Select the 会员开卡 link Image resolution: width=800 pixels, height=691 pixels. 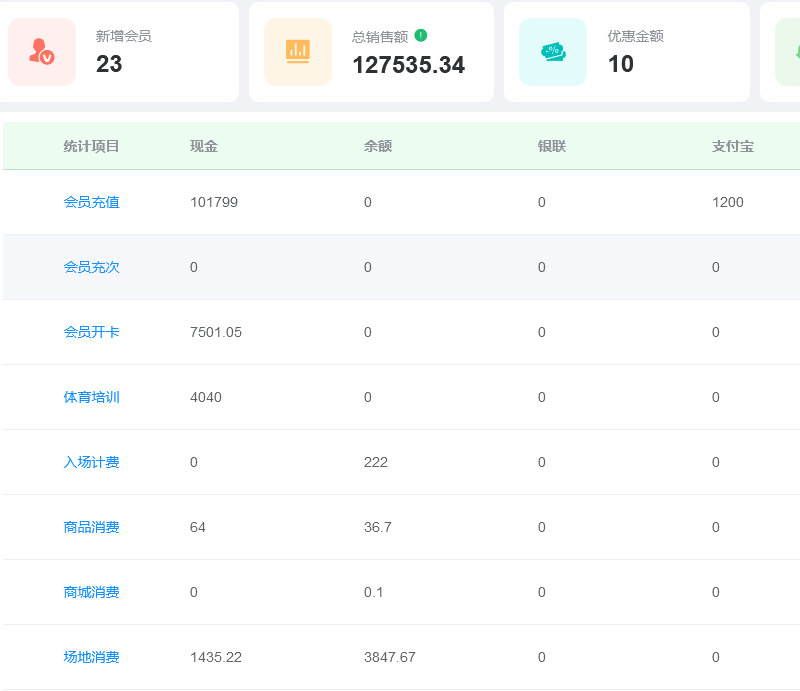(91, 332)
